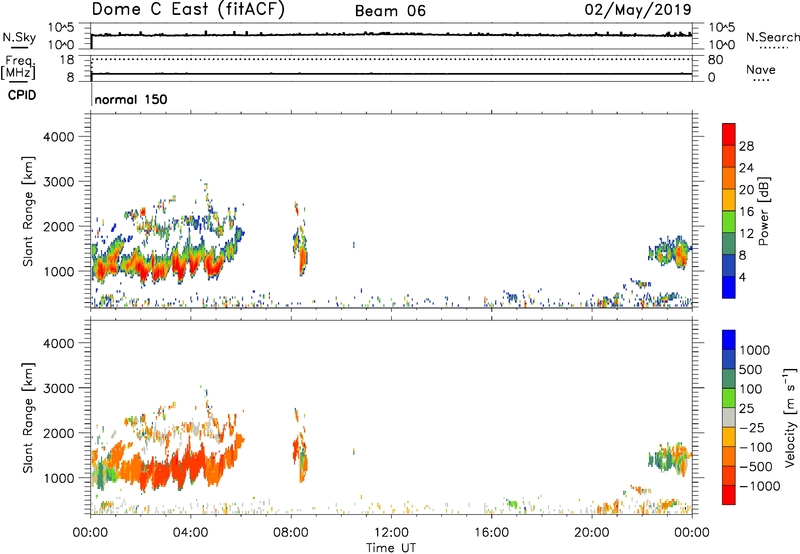Click 'Slant Range [km]' label of velocity panel
The height and width of the screenshot is (554, 800).
(28, 418)
